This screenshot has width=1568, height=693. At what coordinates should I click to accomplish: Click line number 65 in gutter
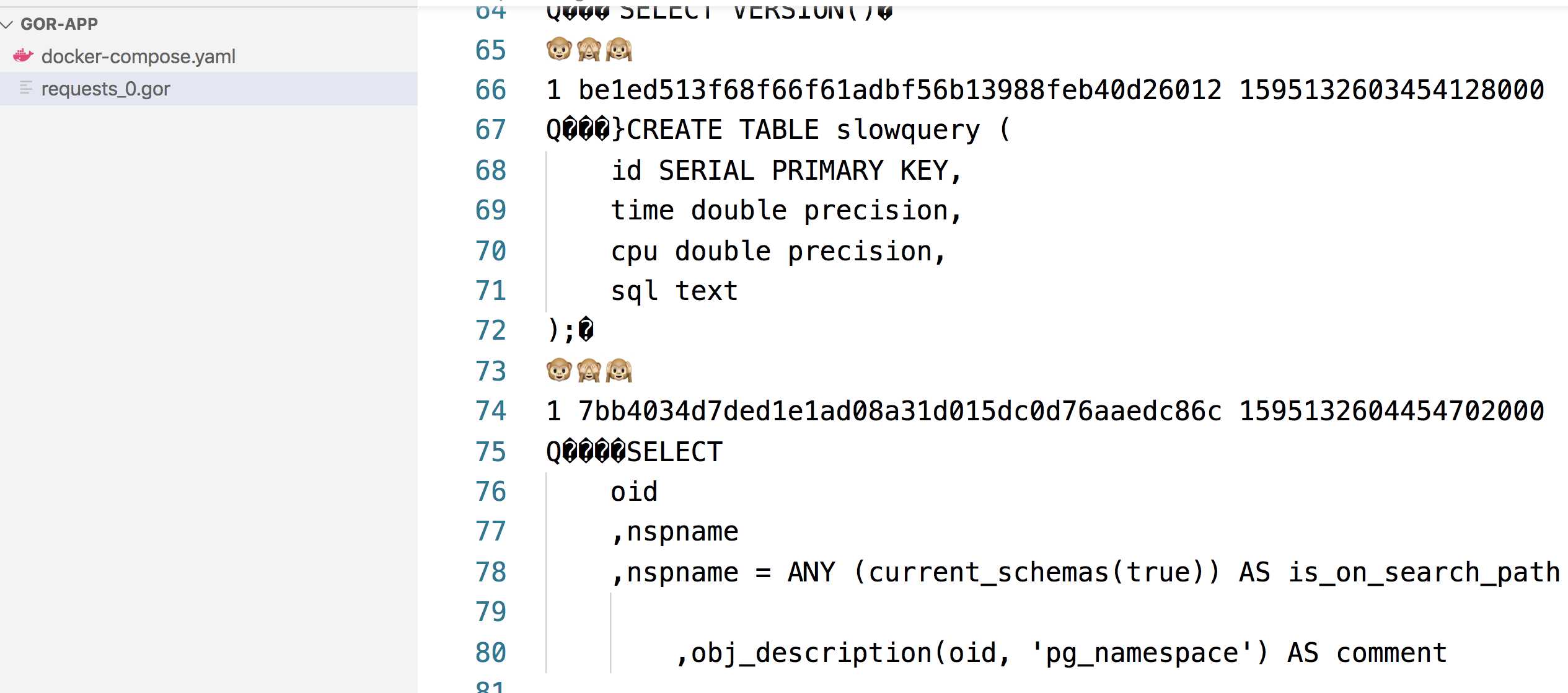pos(490,50)
